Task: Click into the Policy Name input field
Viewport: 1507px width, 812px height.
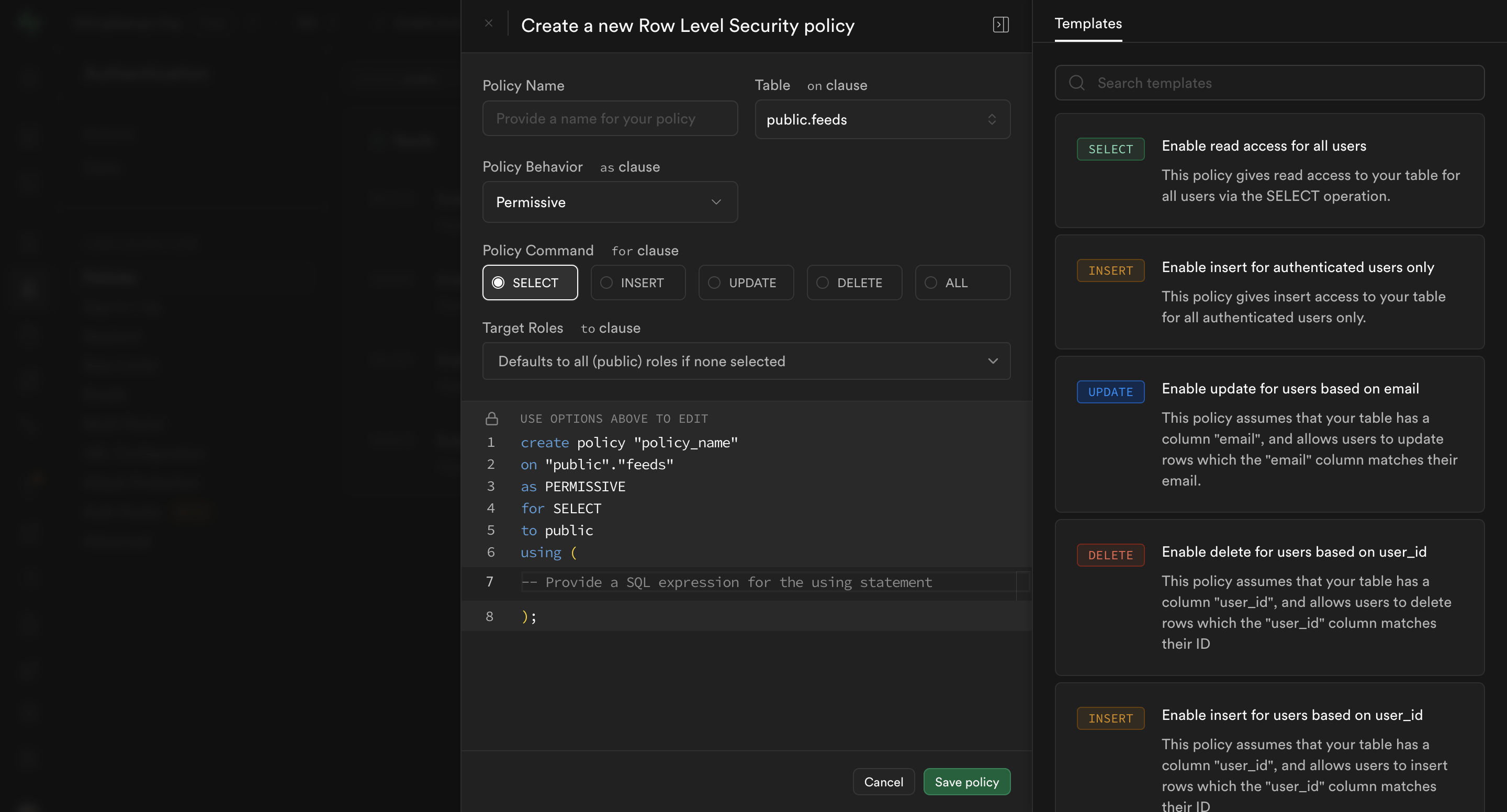Action: click(610, 119)
